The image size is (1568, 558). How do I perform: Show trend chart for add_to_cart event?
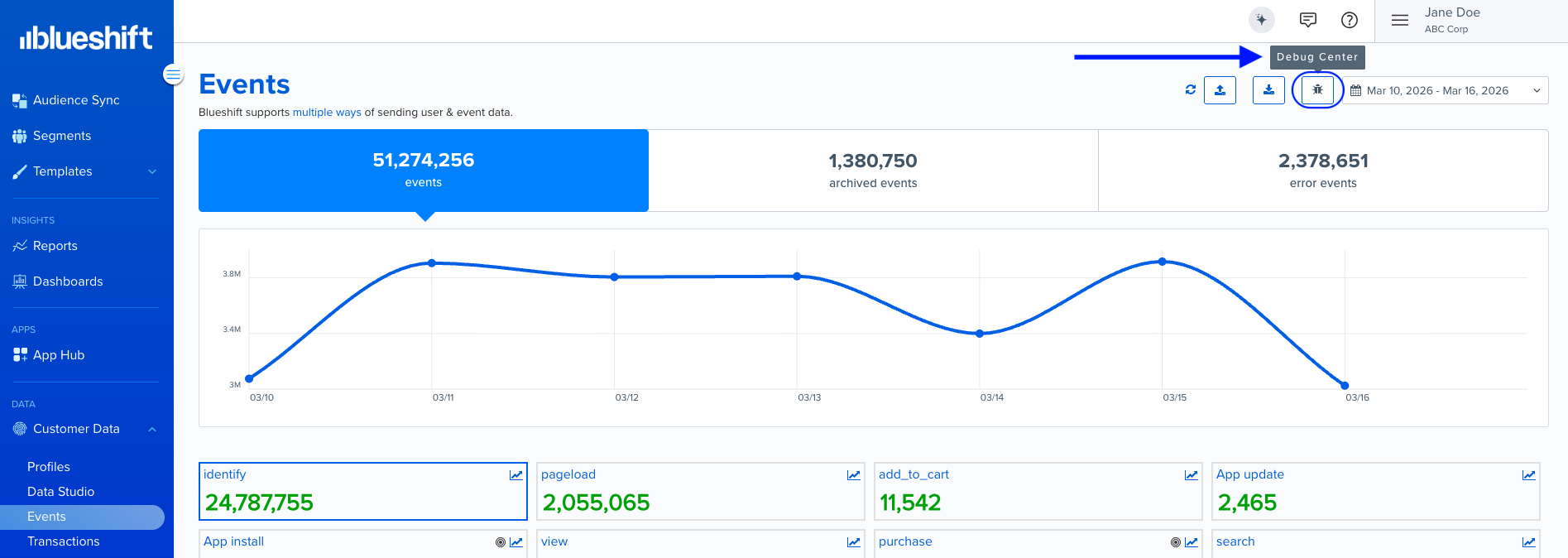(1191, 475)
